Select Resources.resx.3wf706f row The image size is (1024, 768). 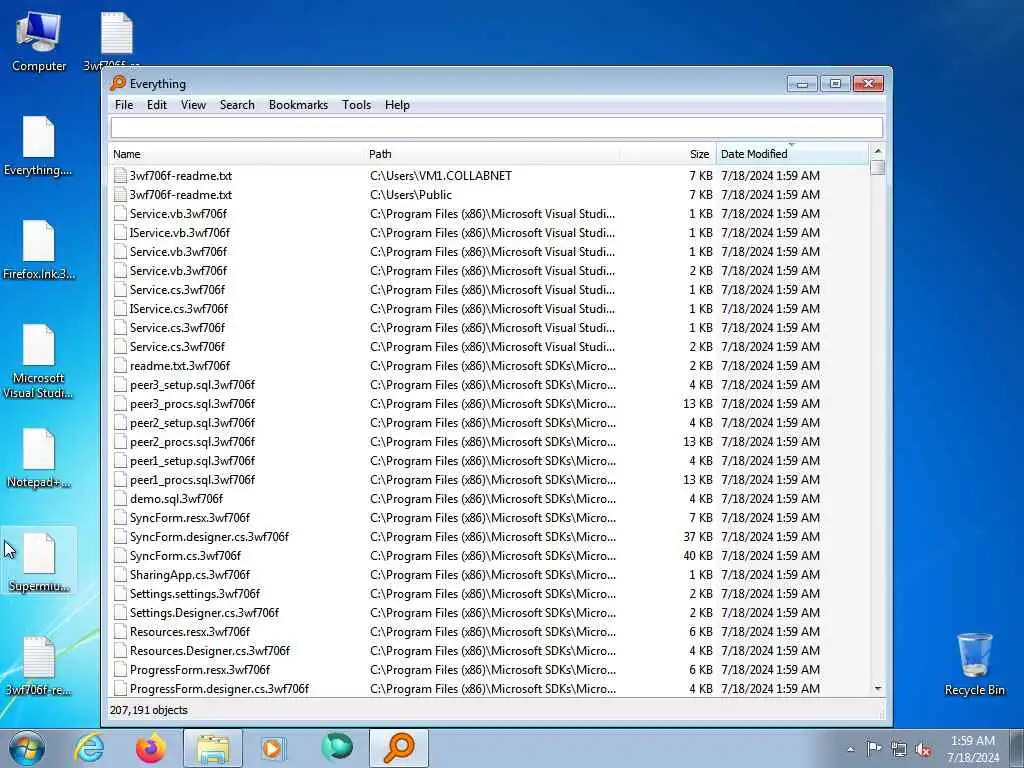489,632
